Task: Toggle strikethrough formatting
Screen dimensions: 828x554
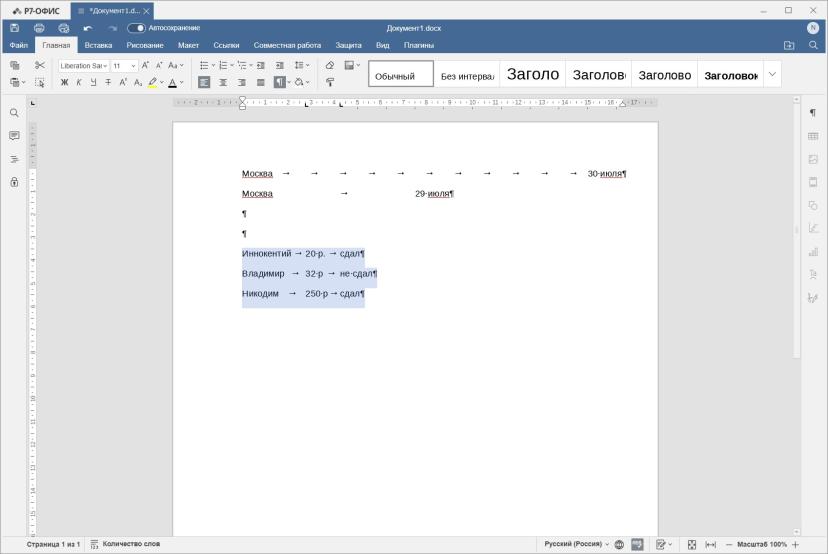Action: pyautogui.click(x=108, y=82)
